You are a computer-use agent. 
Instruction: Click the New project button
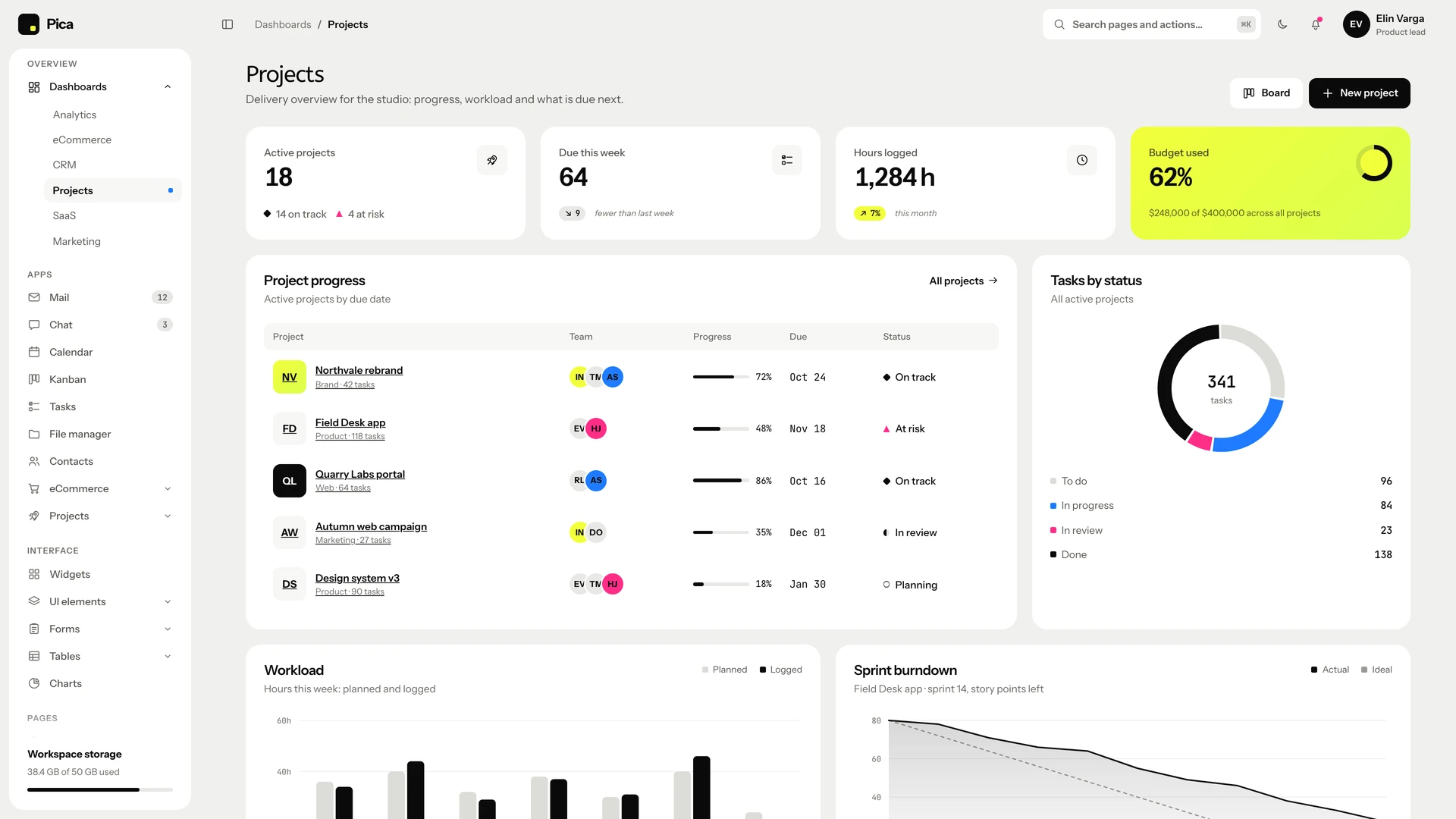(1359, 93)
